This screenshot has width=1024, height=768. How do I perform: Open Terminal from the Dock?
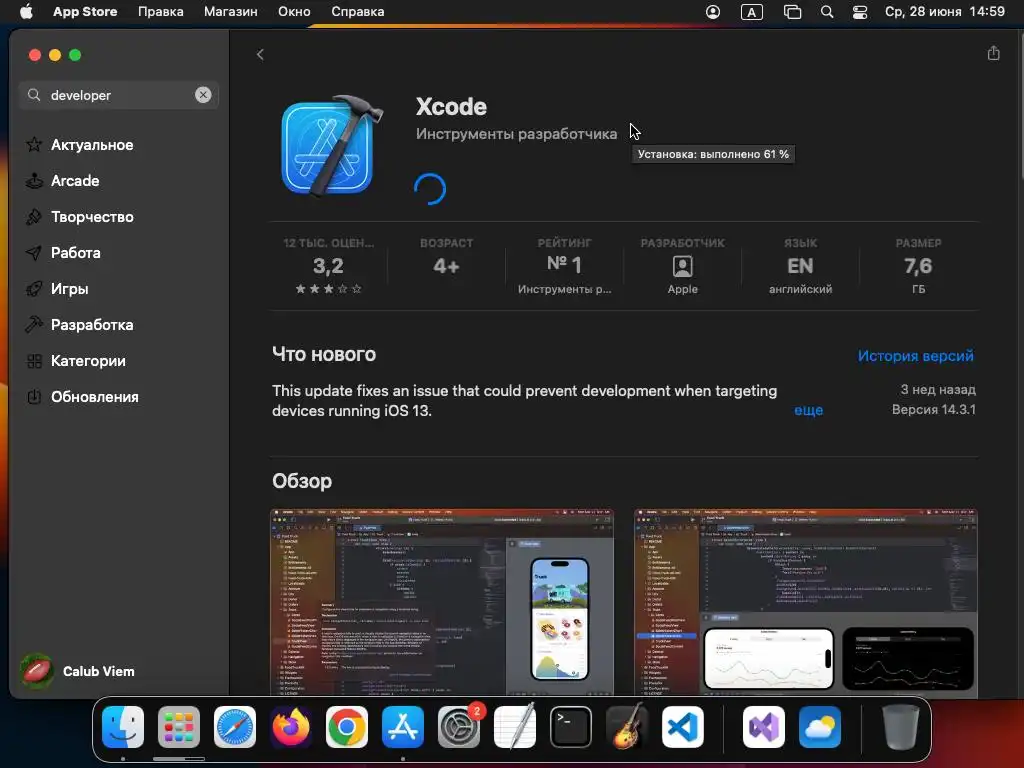(571, 727)
